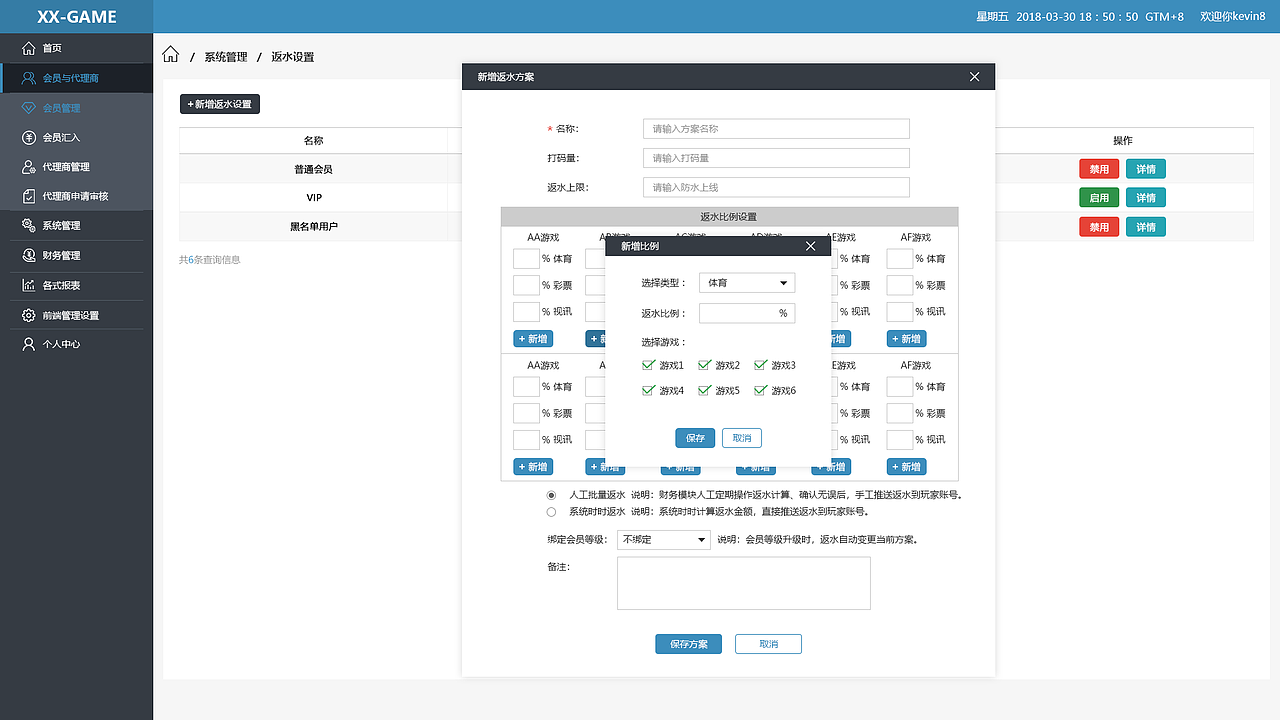
Task: Click the 代理商申请审核 document icon
Action: 28,196
